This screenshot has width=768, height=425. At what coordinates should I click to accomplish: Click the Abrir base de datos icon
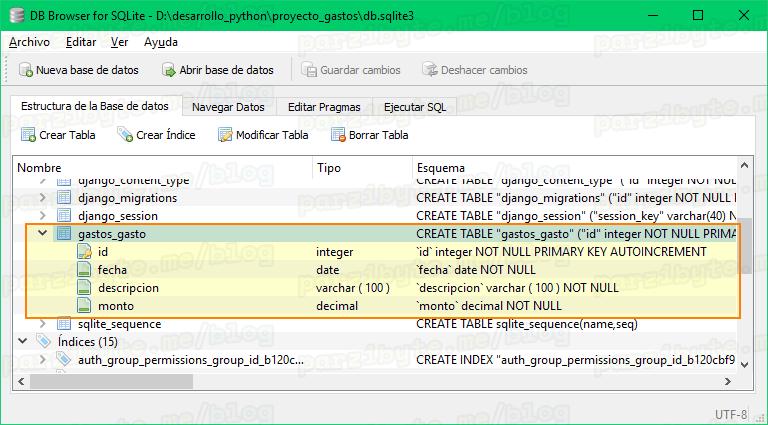pos(166,70)
